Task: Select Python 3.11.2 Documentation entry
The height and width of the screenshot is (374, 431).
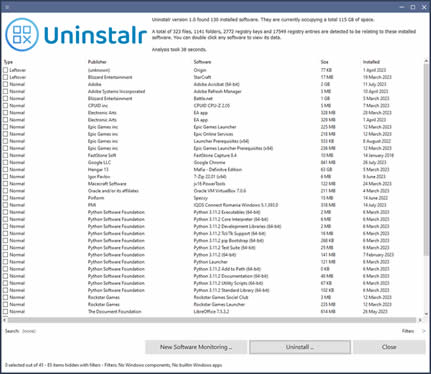Action: pyautogui.click(x=231, y=276)
